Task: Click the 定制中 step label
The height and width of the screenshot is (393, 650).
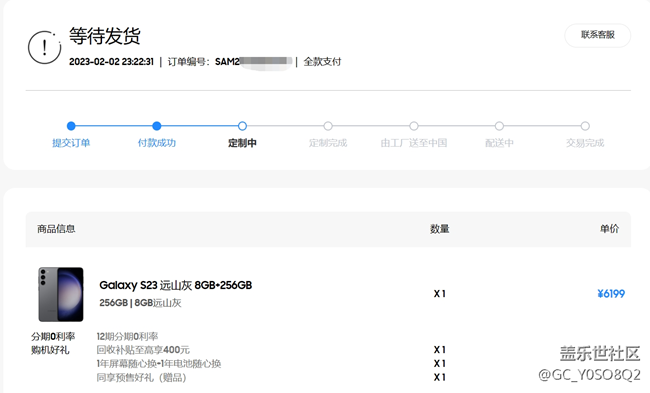Action: [243, 143]
